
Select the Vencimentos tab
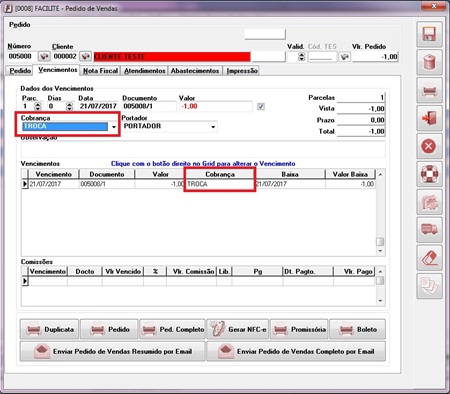(x=57, y=70)
